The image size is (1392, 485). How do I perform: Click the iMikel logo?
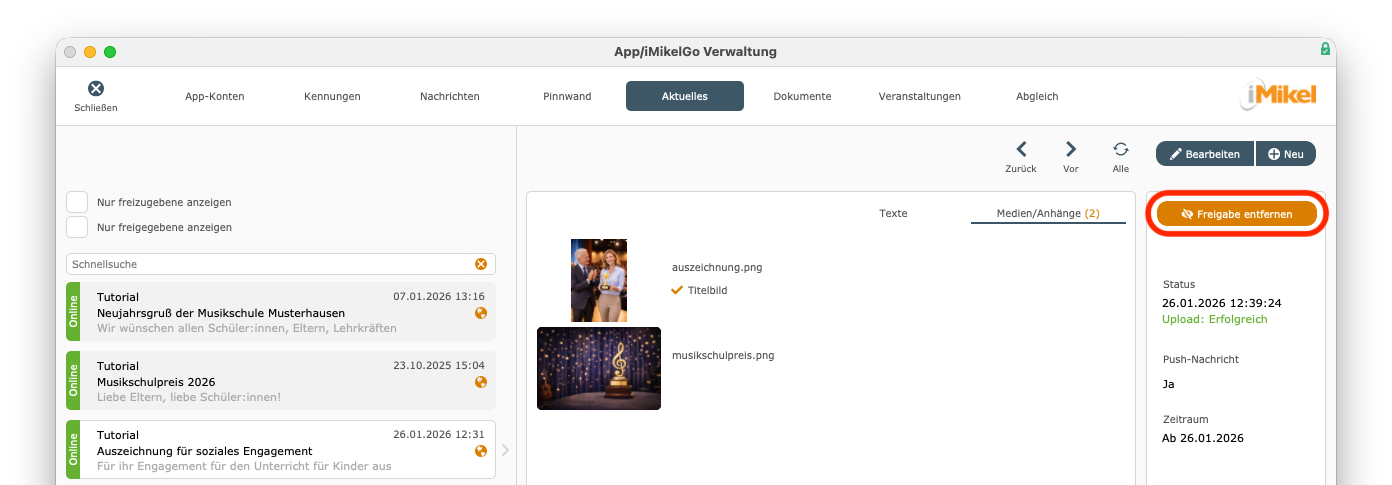1279,96
